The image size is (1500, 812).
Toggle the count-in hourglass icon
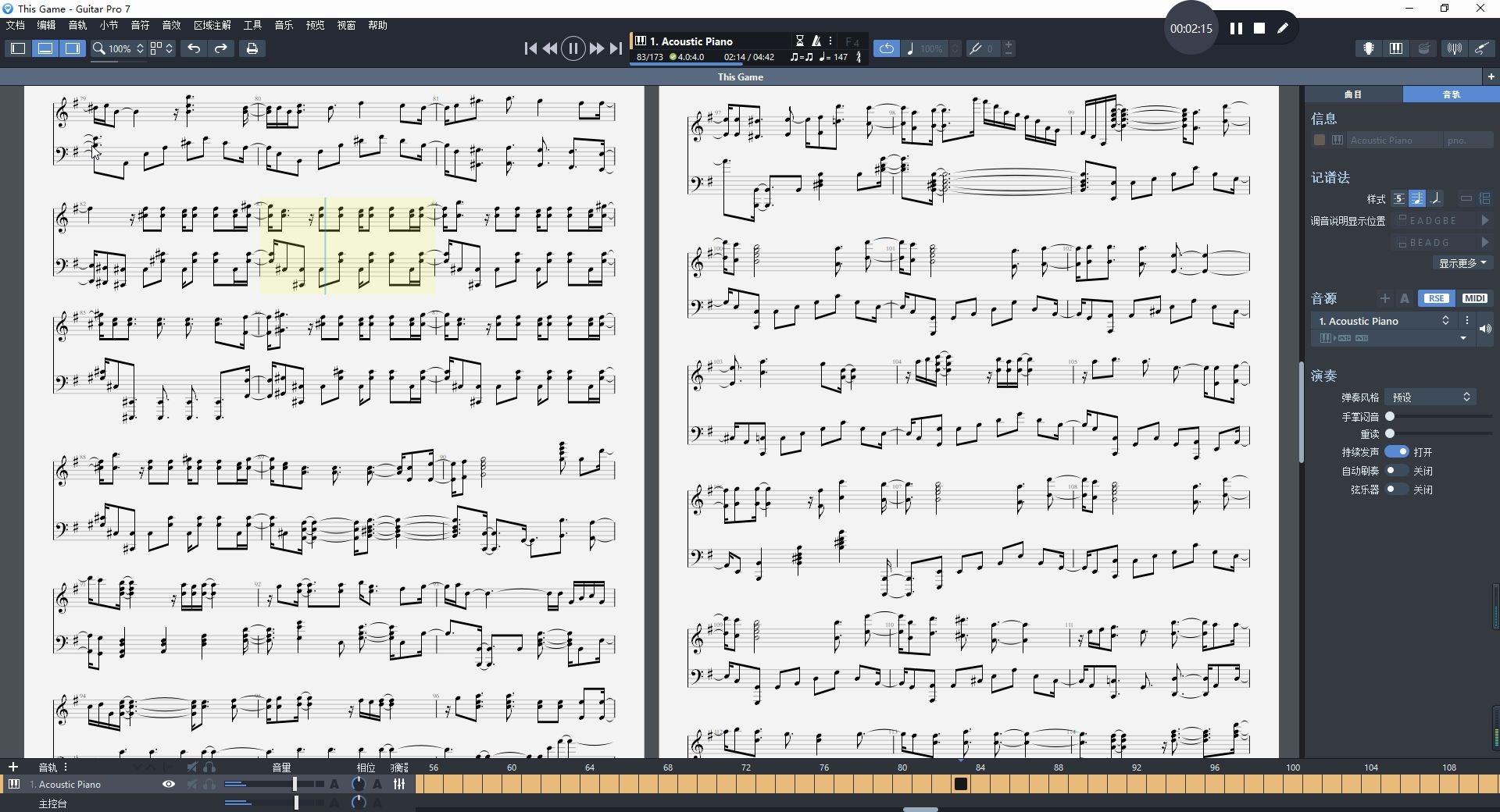click(x=799, y=41)
